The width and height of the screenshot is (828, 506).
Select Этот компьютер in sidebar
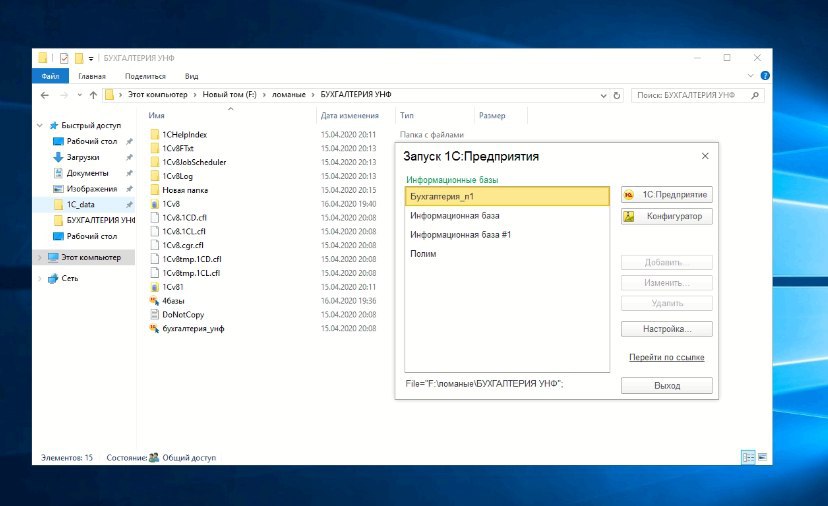coord(90,257)
